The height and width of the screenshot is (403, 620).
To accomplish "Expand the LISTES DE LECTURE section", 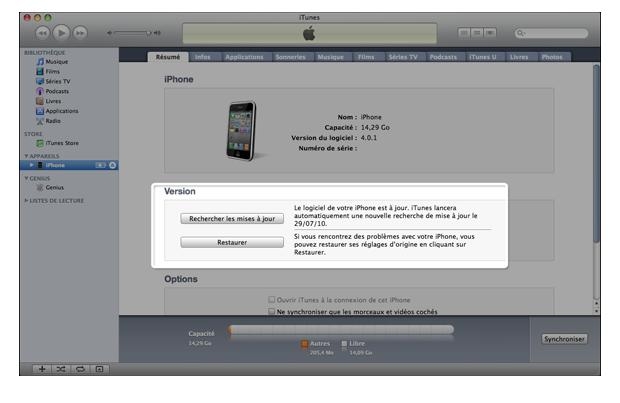I will [26, 201].
